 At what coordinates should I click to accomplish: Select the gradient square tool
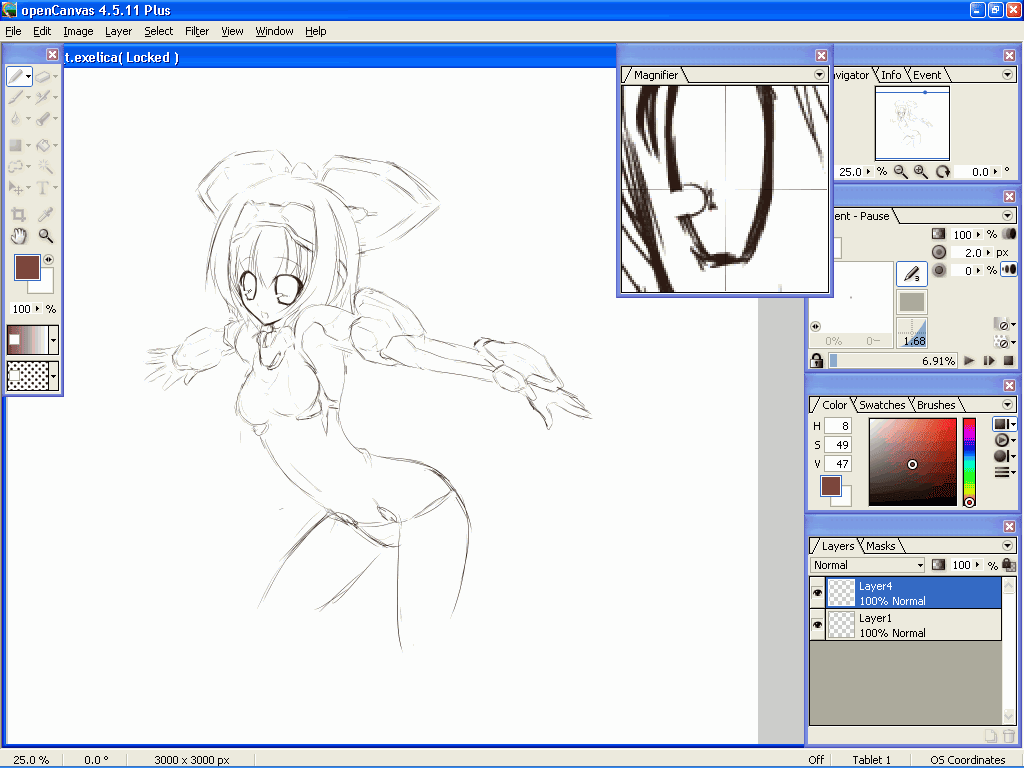click(15, 145)
